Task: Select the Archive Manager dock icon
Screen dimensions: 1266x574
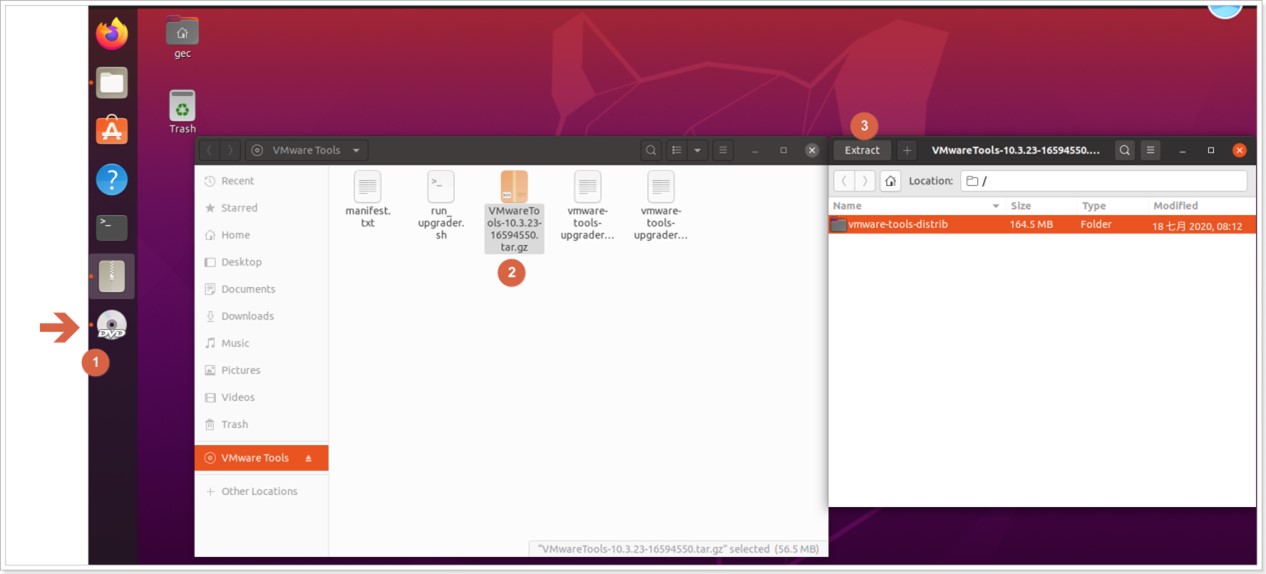Action: pyautogui.click(x=112, y=275)
